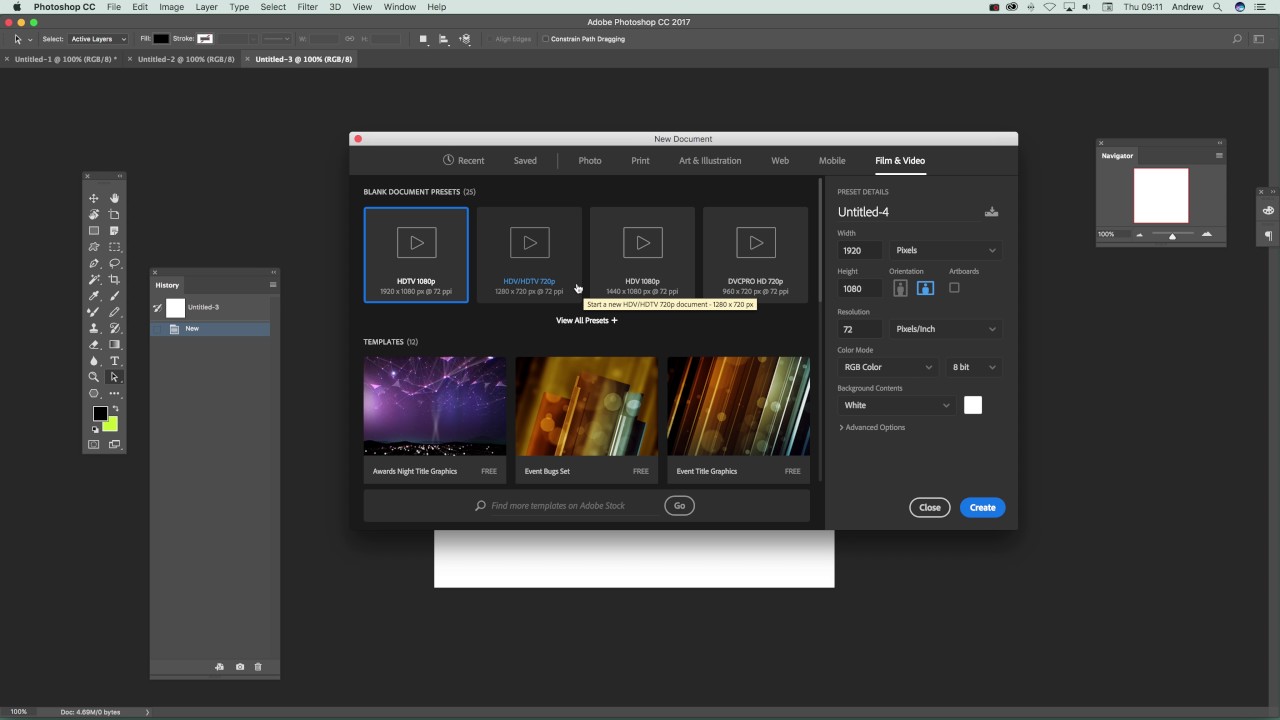Click the Create button
Image resolution: width=1280 pixels, height=720 pixels.
983,507
